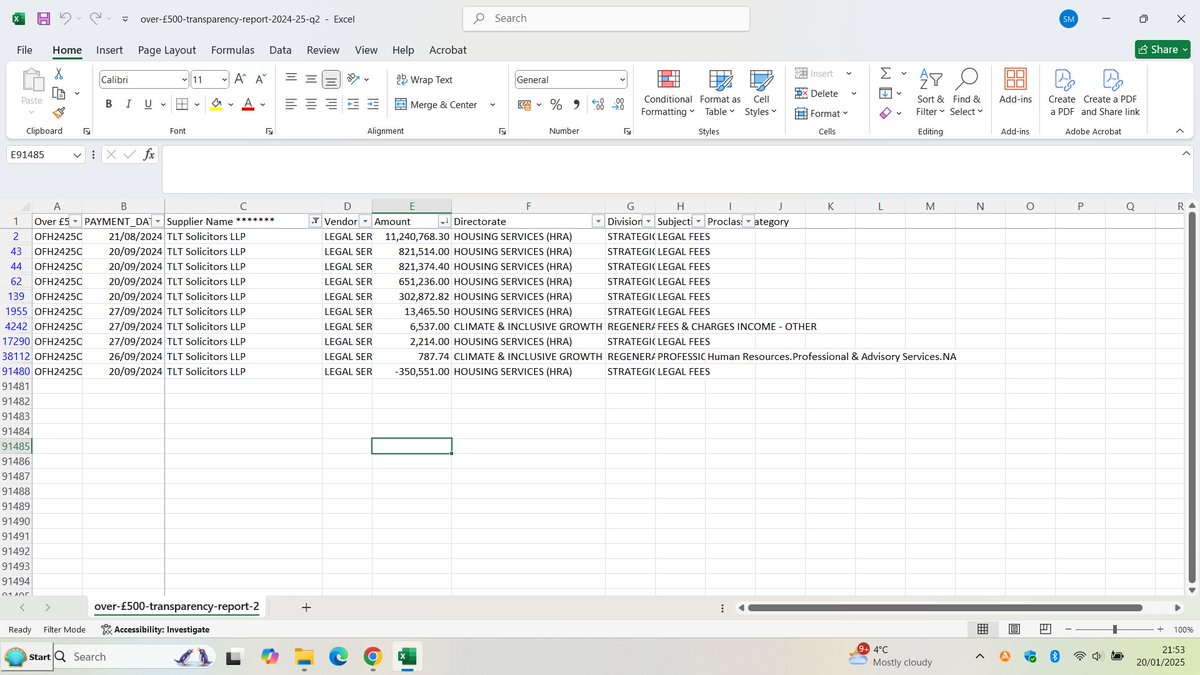Apply Comma Style format
Screen dimensions: 1200x675
pyautogui.click(x=576, y=104)
